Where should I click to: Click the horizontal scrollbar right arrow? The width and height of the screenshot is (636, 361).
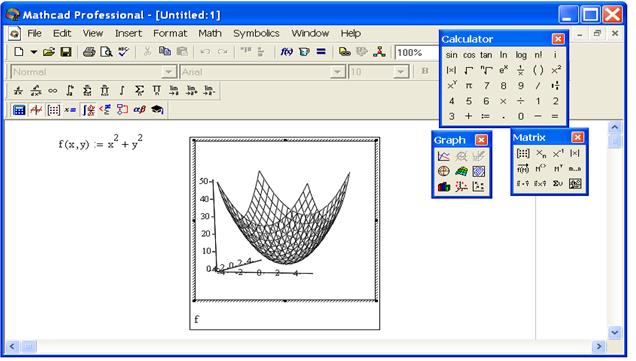tap(598, 346)
